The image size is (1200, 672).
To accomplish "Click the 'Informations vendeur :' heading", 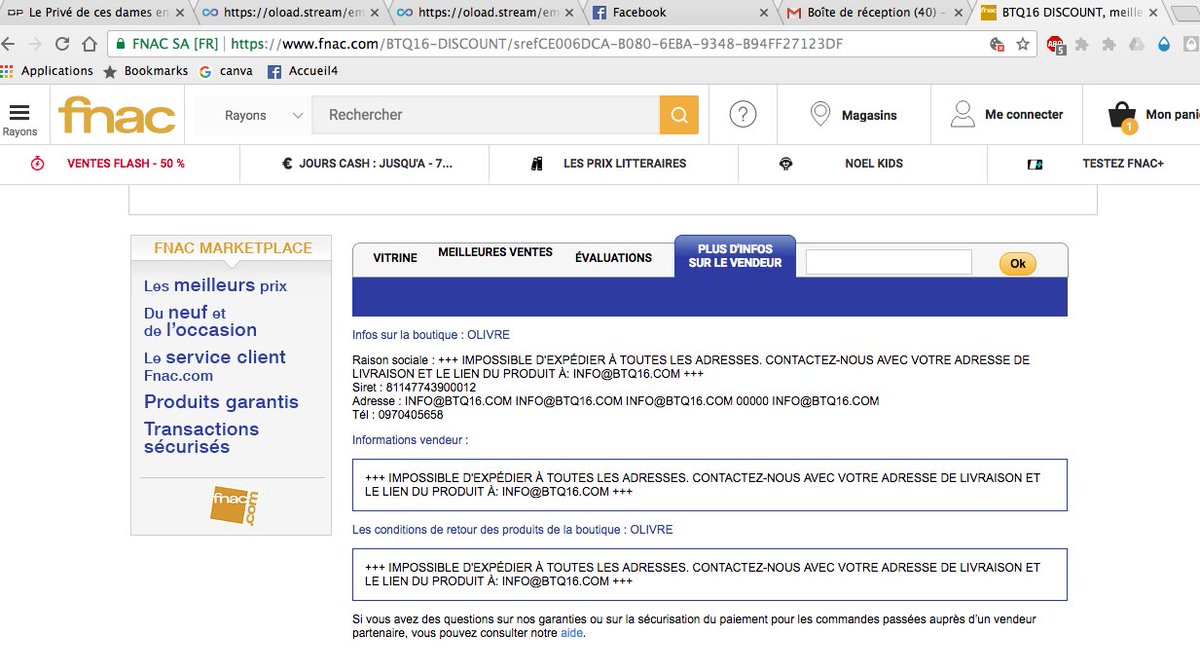I will [x=410, y=439].
